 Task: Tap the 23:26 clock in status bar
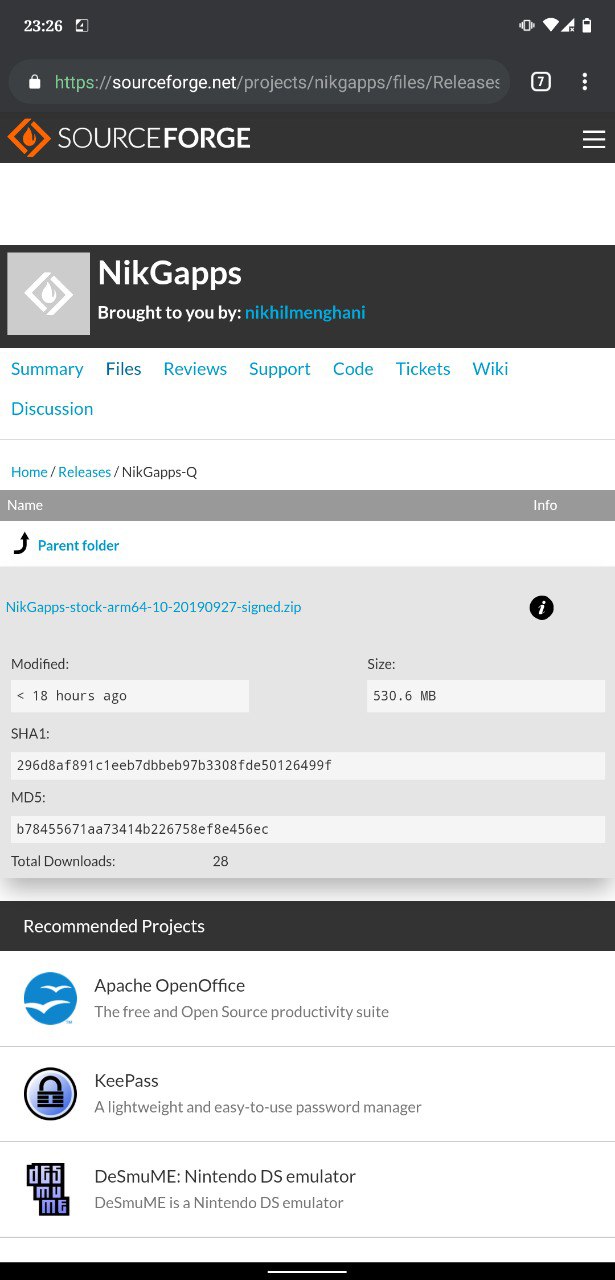click(43, 26)
